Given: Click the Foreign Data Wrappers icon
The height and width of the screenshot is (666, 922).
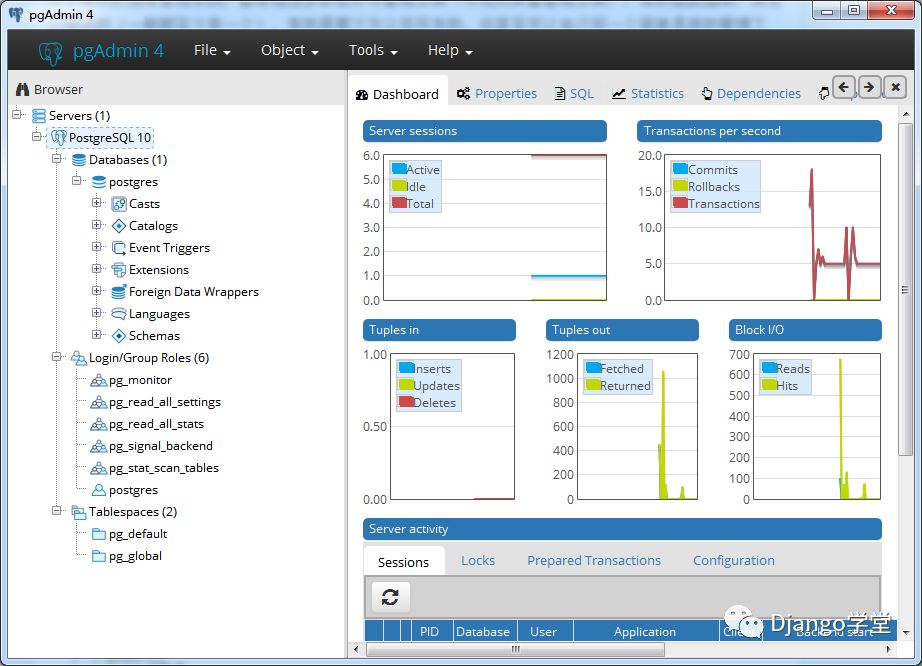Looking at the screenshot, I should pyautogui.click(x=119, y=292).
